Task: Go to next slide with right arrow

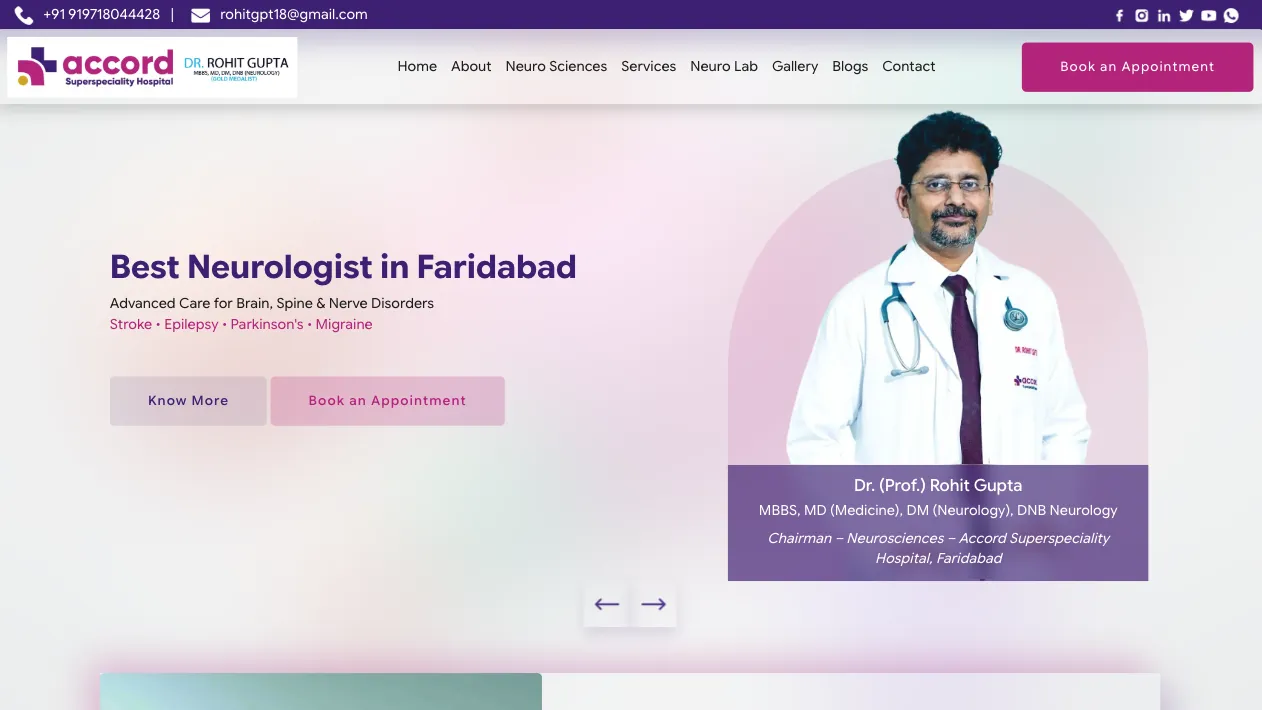Action: [654, 604]
